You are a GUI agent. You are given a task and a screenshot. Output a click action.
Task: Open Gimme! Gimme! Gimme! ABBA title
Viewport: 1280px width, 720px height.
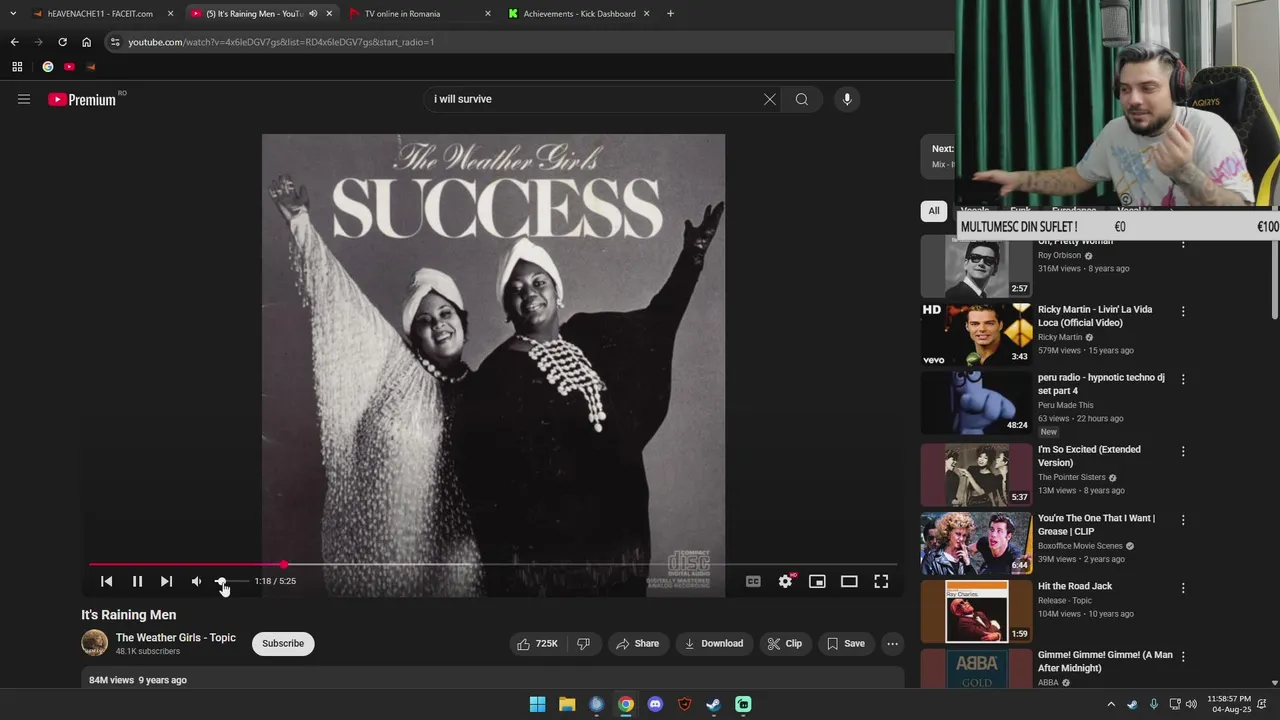(x=1105, y=662)
